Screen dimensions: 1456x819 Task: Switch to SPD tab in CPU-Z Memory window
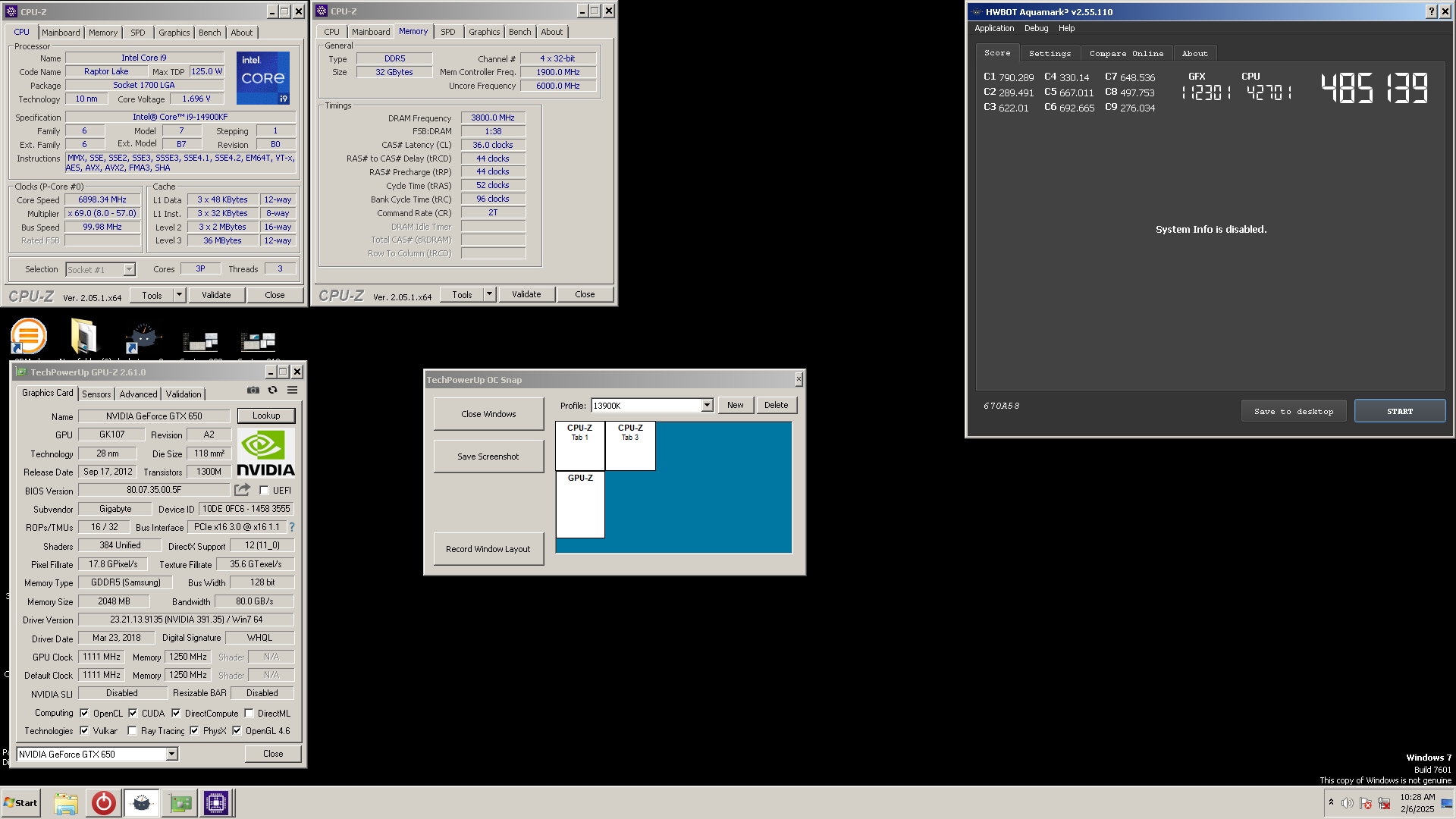448,32
